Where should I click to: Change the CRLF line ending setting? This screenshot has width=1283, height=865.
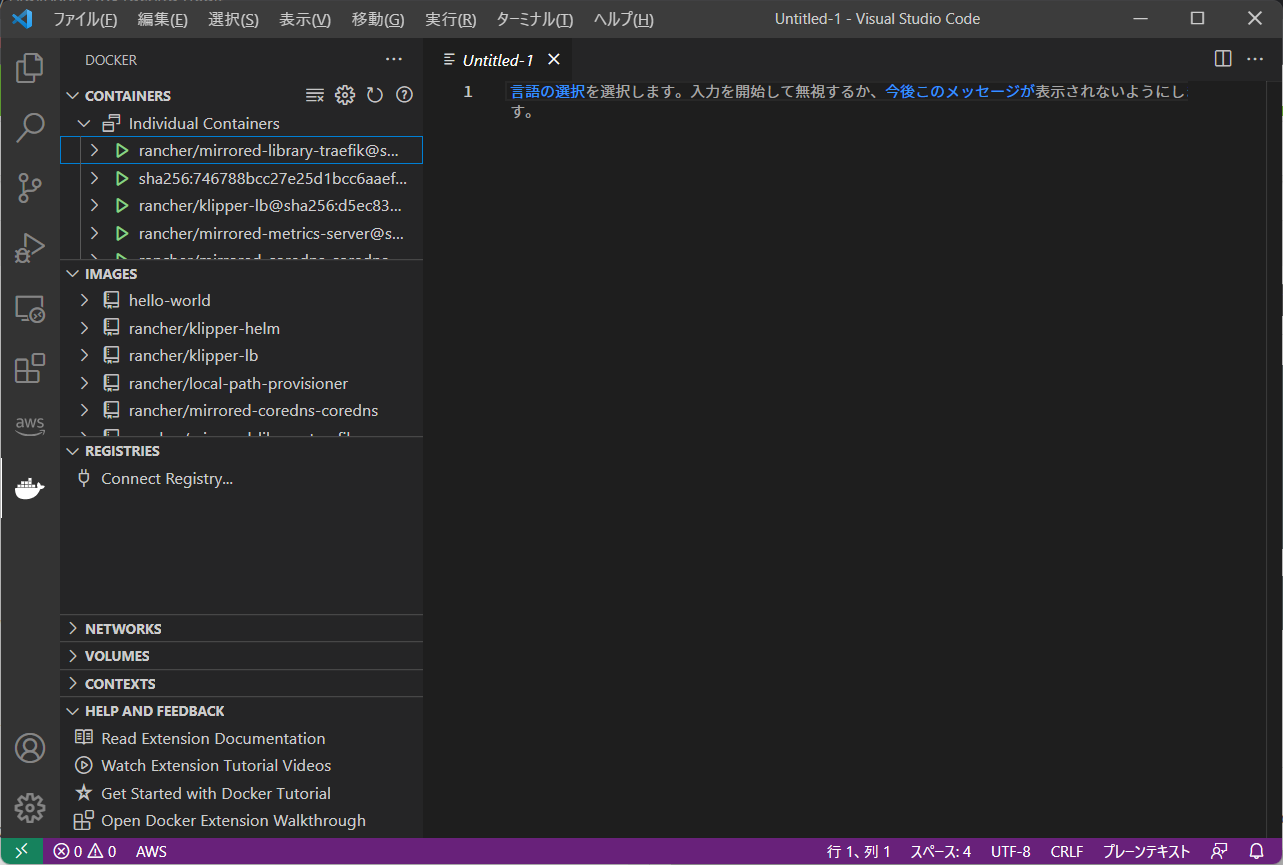1066,852
